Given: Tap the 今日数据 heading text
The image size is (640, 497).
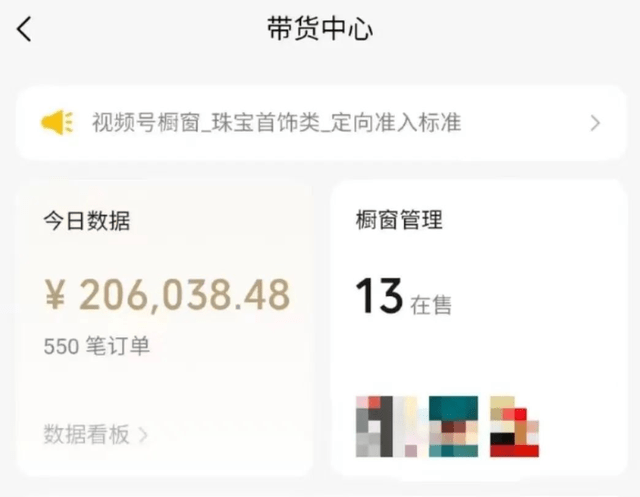Looking at the screenshot, I should pos(87,221).
